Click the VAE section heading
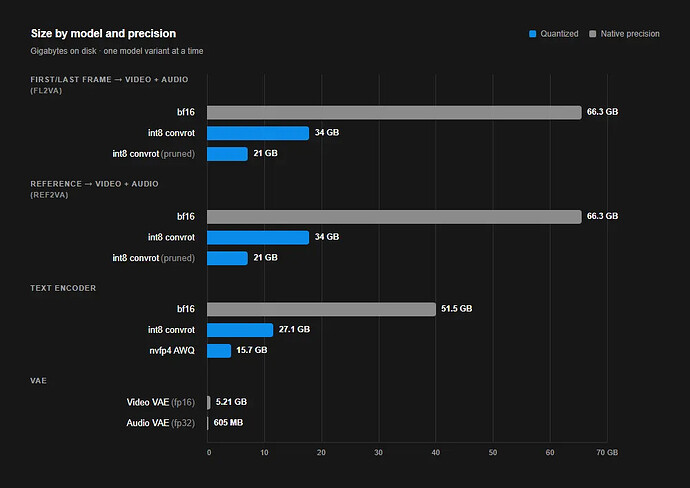Screen dimensions: 690x488 38,381
